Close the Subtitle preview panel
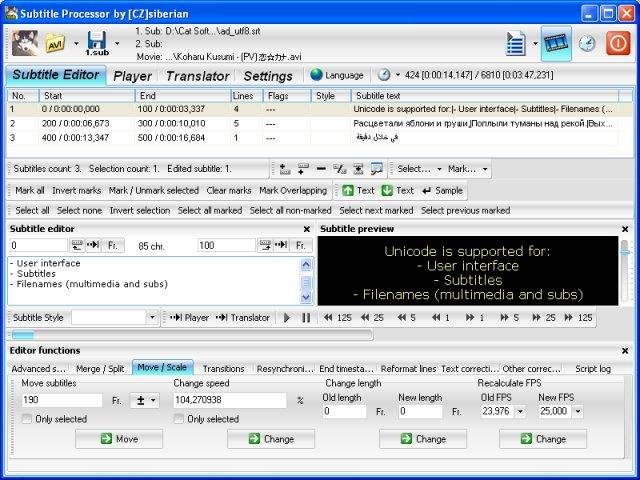This screenshot has width=640, height=480. coord(625,229)
